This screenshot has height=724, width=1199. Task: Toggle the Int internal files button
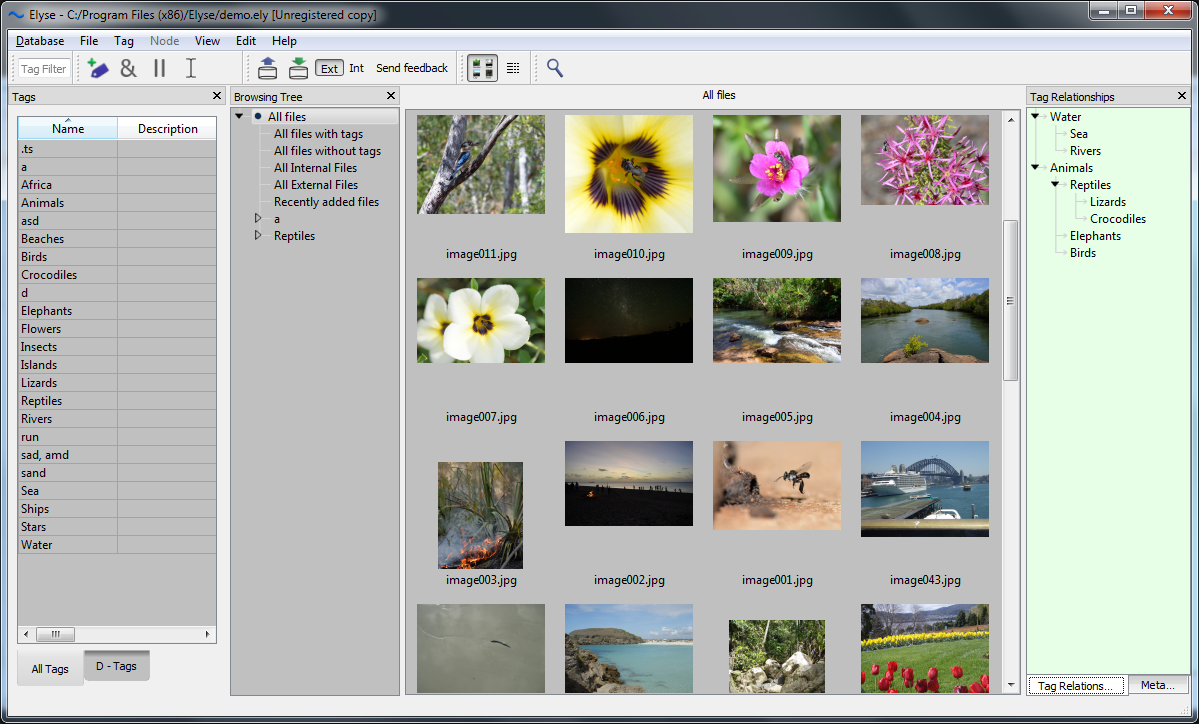pos(357,68)
